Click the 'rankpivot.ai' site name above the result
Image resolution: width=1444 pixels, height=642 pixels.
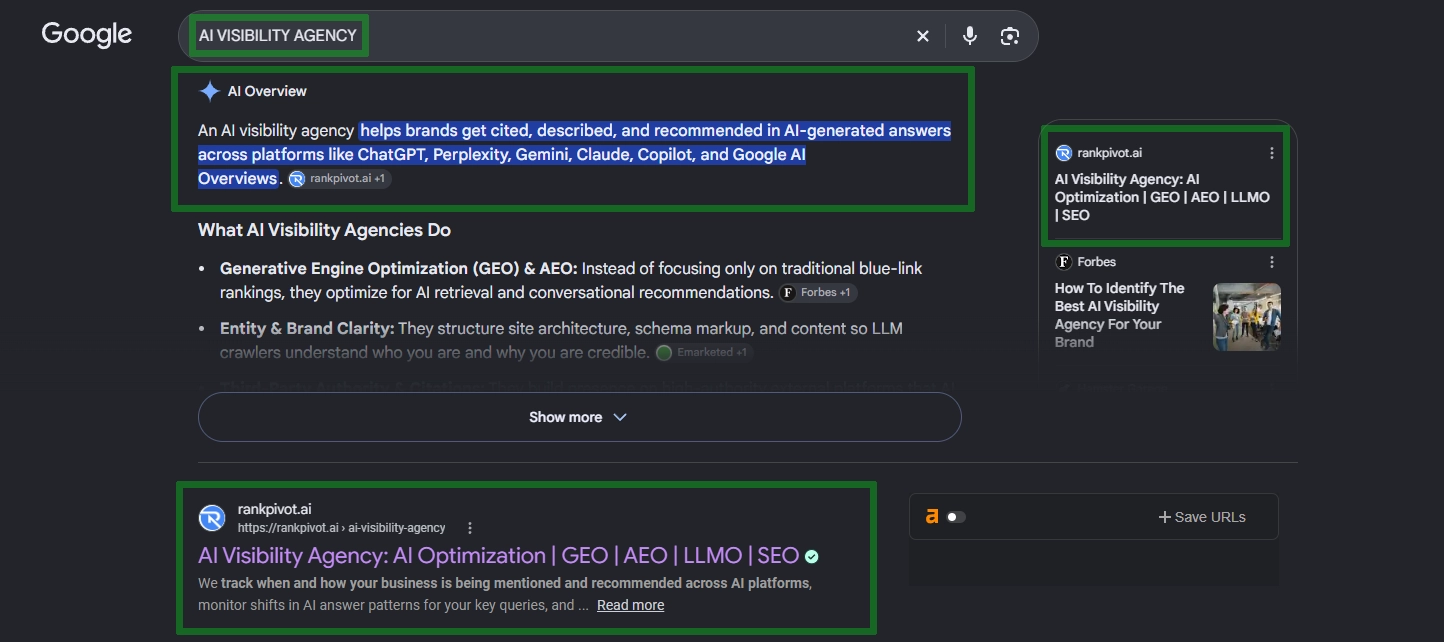pos(275,509)
